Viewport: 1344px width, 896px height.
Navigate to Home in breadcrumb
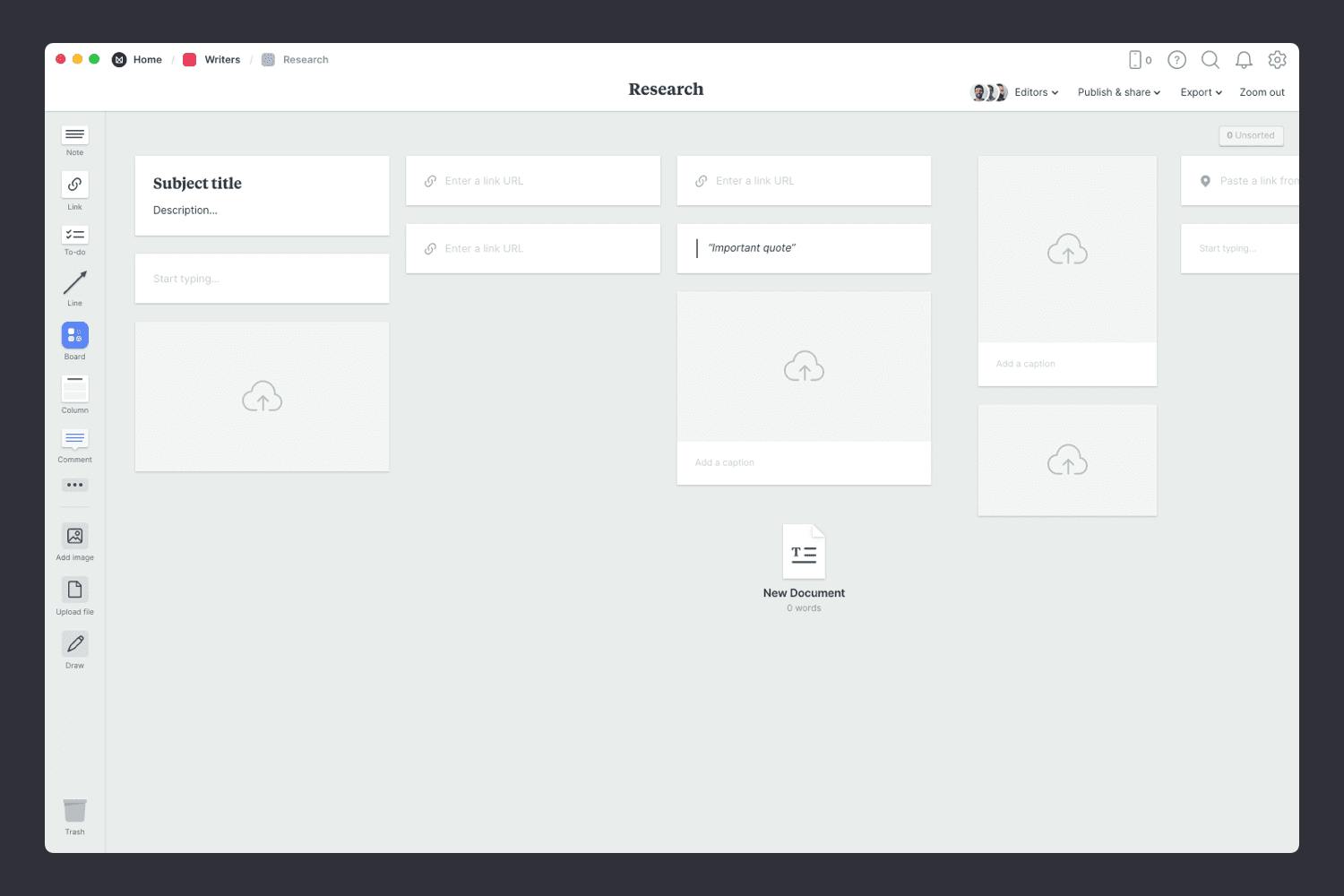click(147, 60)
